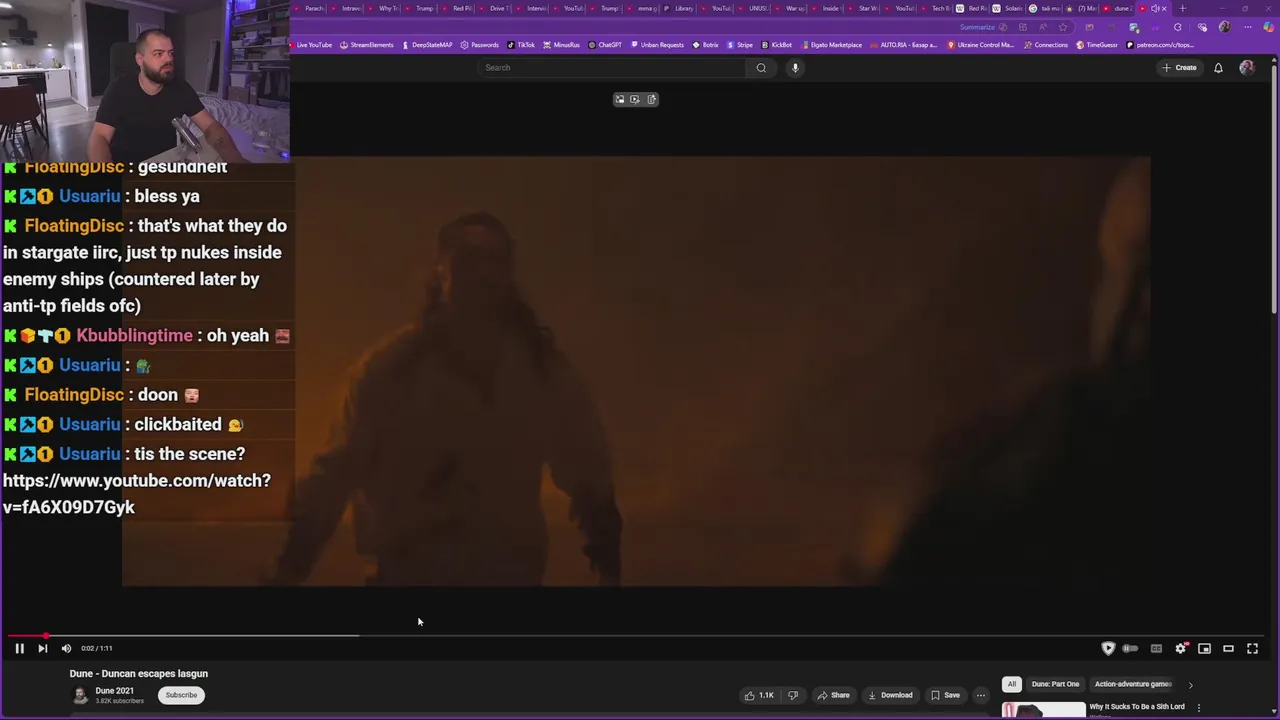Select Action-adventure games chip
The height and width of the screenshot is (720, 1280).
tap(1132, 684)
